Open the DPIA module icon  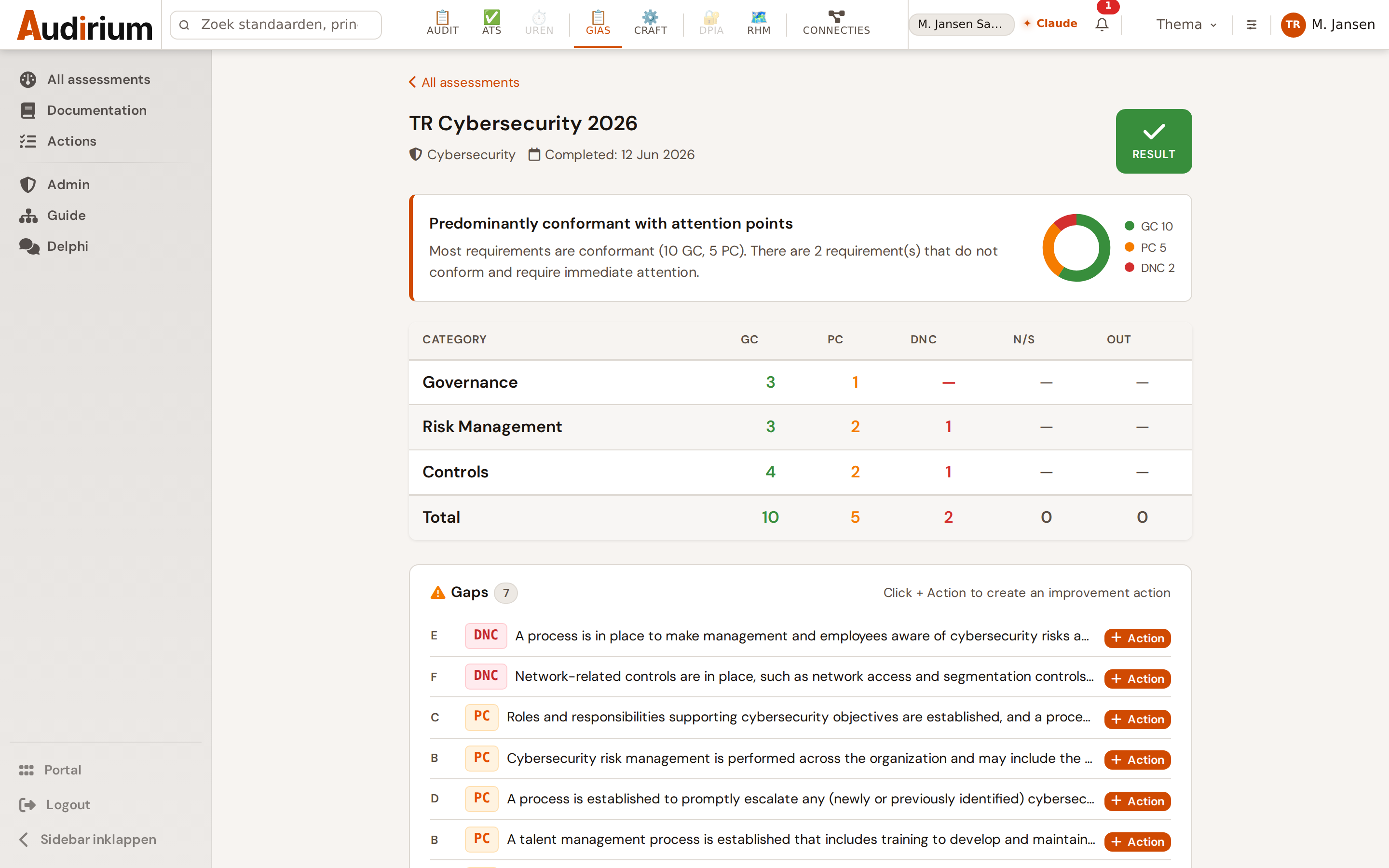(711, 24)
